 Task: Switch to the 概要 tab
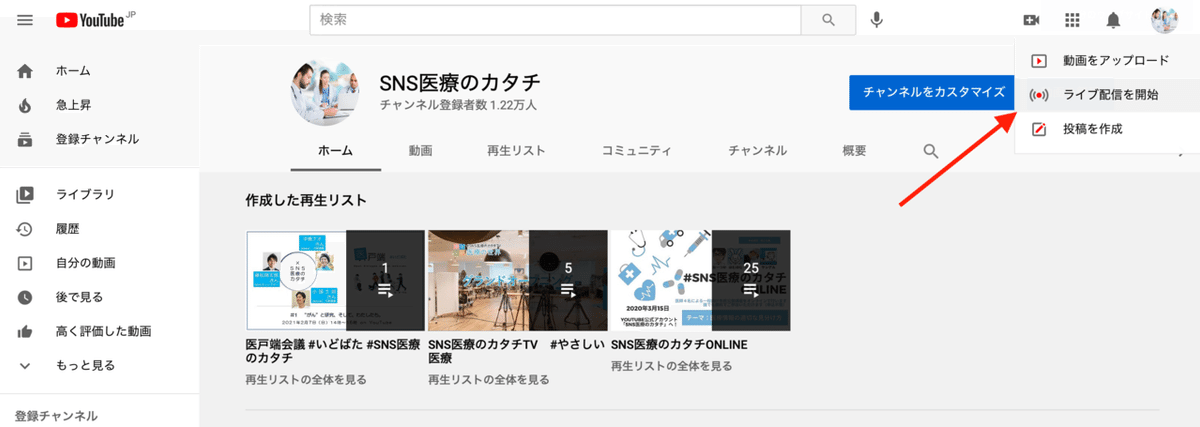coord(854,151)
